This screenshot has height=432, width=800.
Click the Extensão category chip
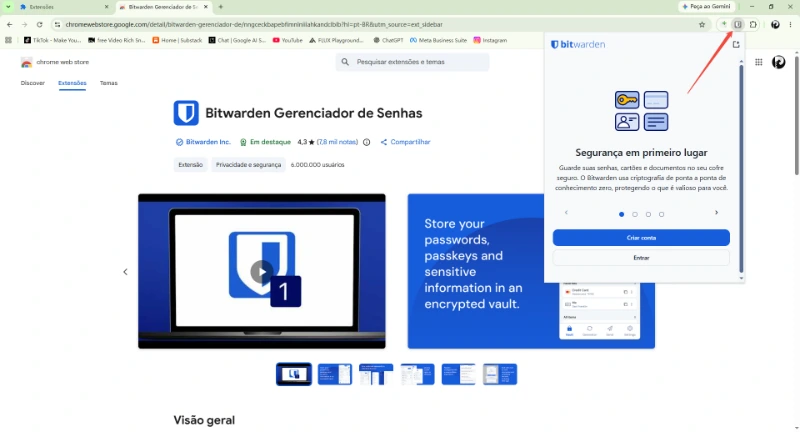(190, 165)
